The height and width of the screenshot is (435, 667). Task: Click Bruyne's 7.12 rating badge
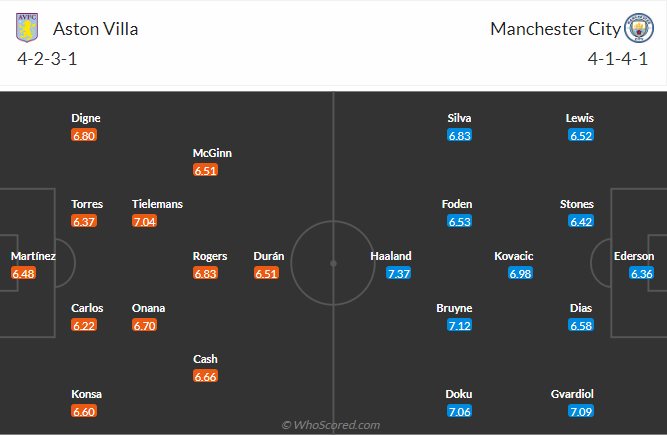459,325
